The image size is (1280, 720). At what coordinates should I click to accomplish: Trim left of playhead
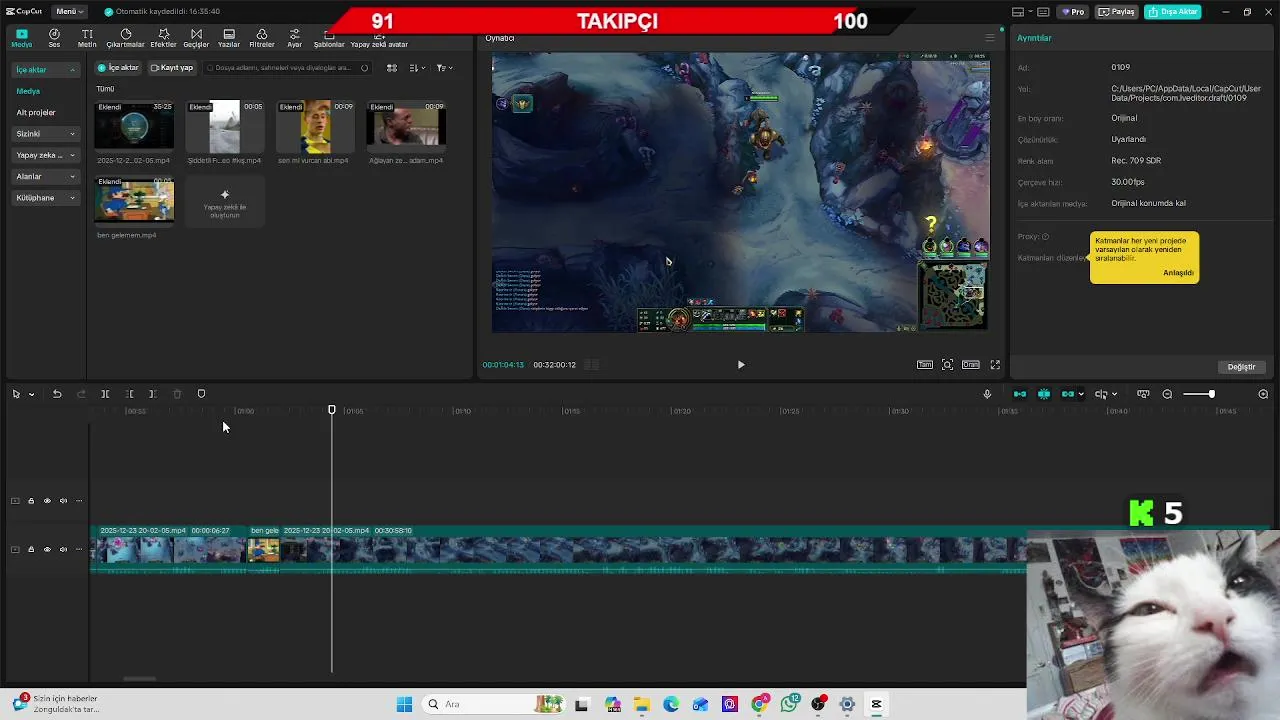pyautogui.click(x=129, y=394)
